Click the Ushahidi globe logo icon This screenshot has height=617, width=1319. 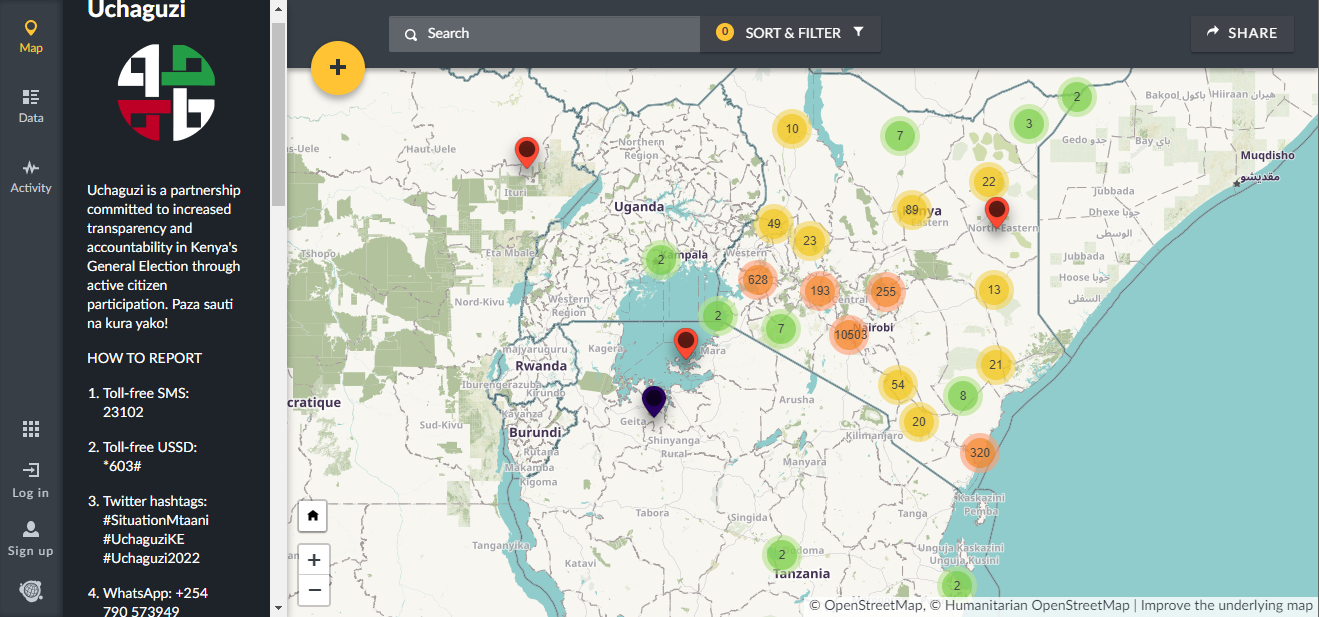pyautogui.click(x=30, y=591)
